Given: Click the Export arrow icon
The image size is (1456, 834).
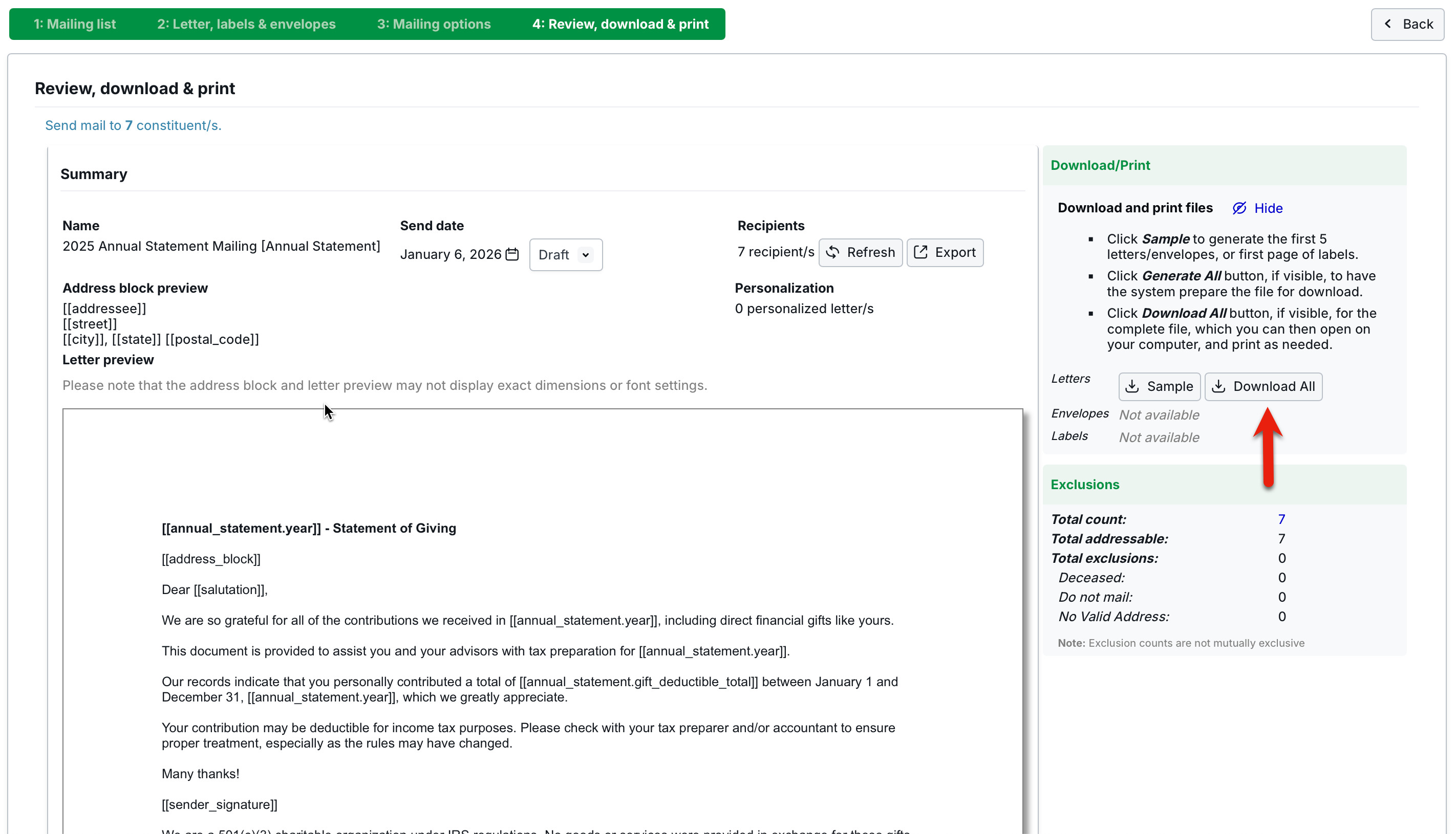Looking at the screenshot, I should click(x=920, y=253).
